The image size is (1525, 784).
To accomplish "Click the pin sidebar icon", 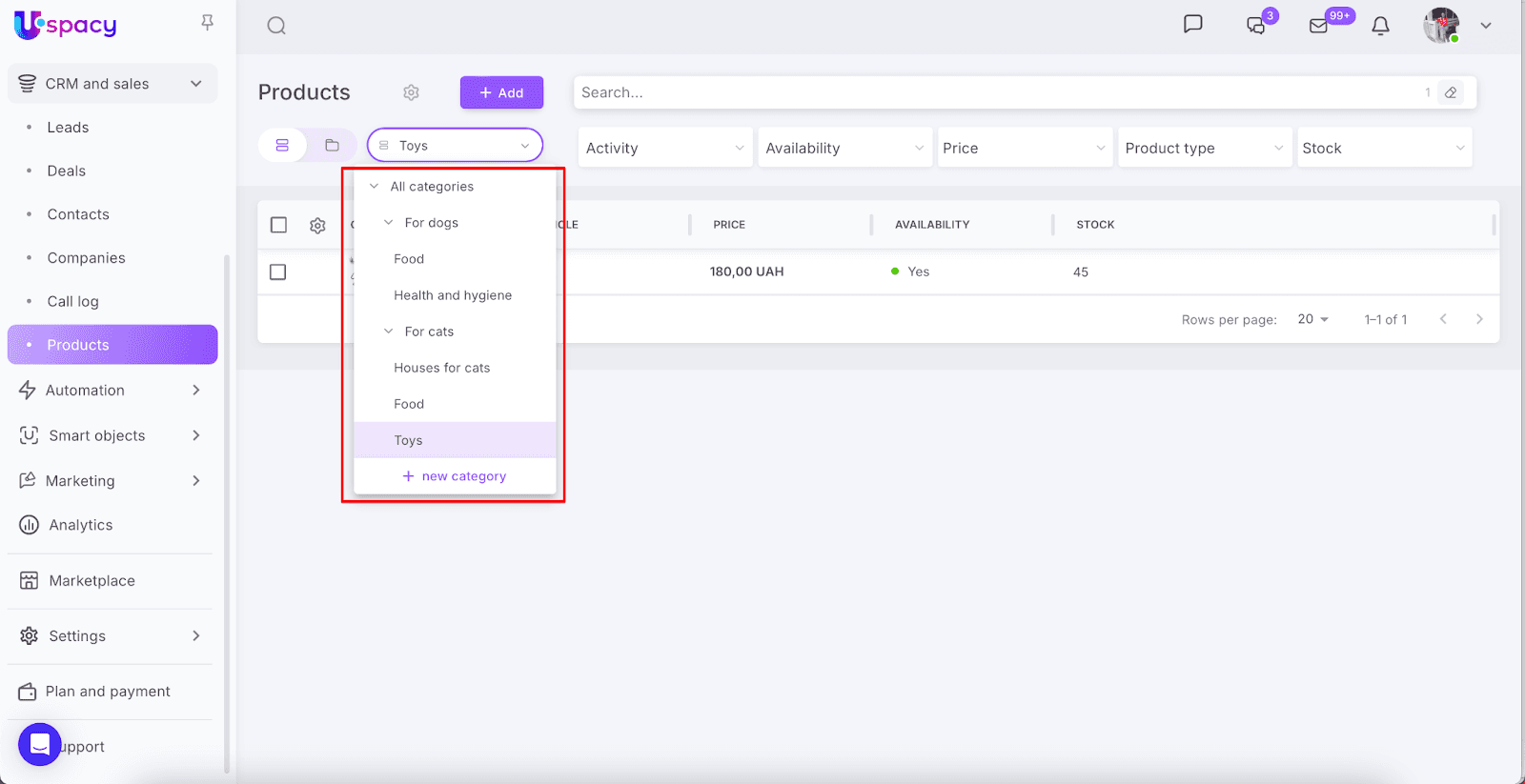I will click(x=207, y=22).
